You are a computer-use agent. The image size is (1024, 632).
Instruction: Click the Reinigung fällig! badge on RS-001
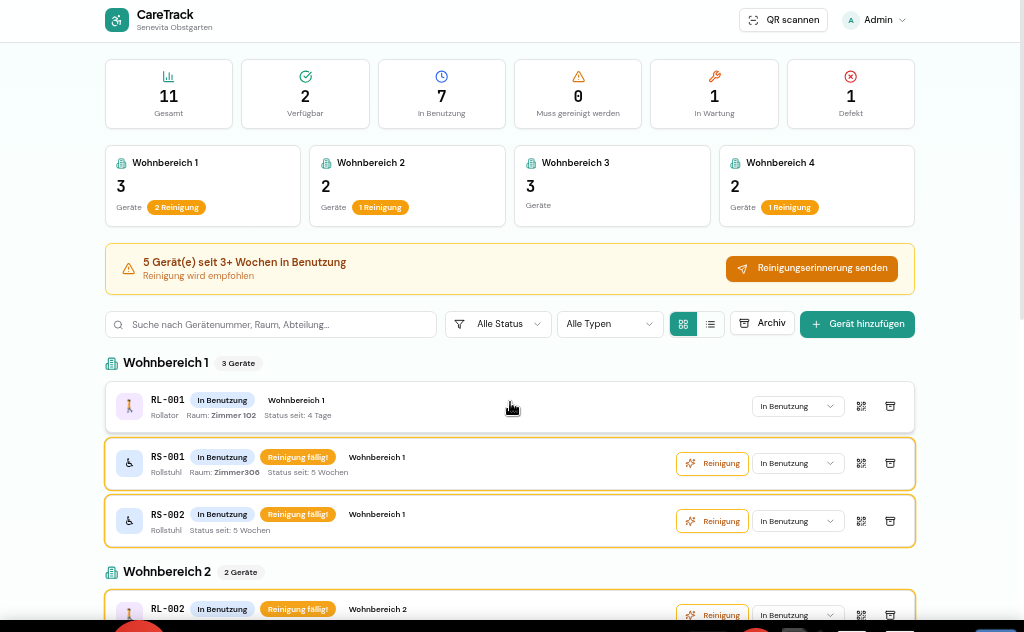coord(298,457)
